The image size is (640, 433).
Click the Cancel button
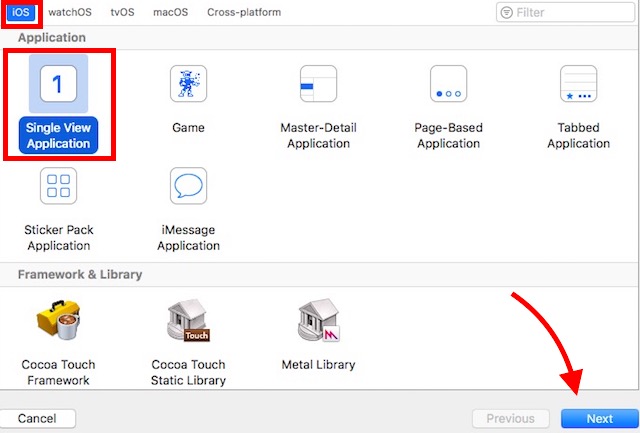[x=37, y=419]
